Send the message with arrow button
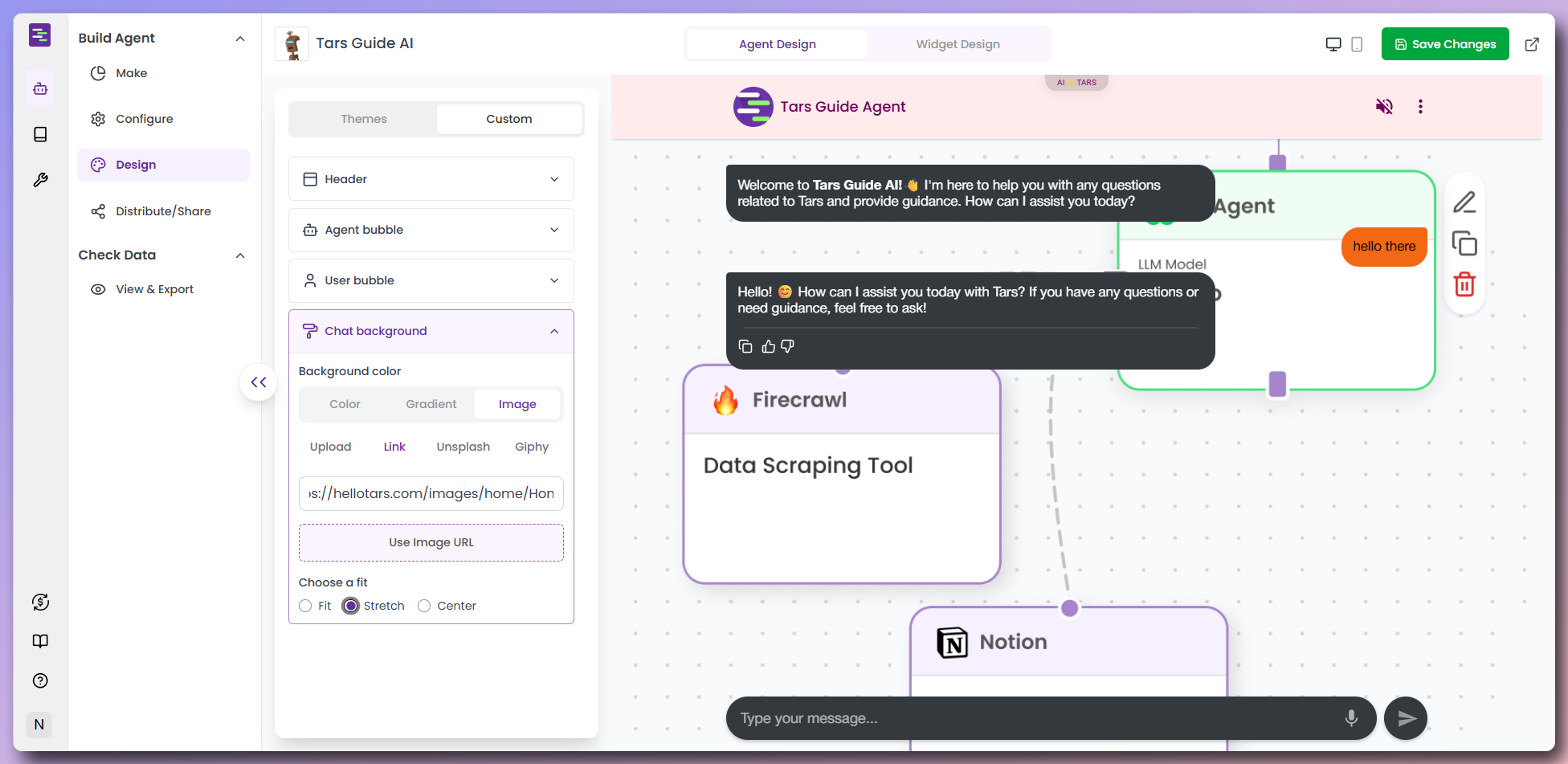The width and height of the screenshot is (1568, 764). 1406,718
